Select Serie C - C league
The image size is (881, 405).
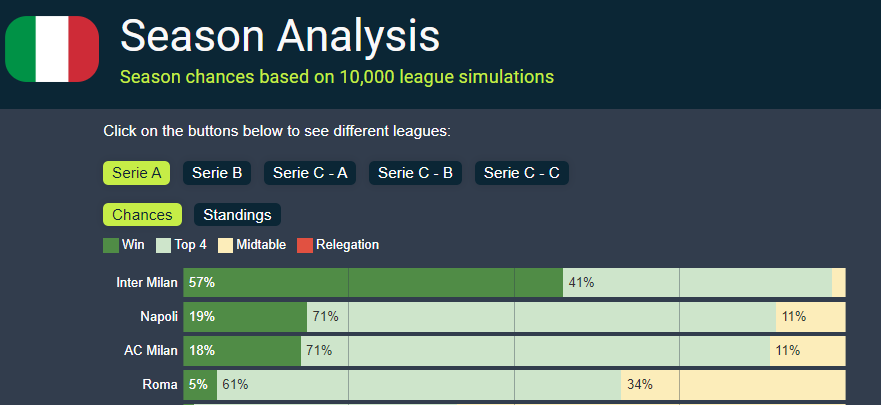tap(522, 173)
